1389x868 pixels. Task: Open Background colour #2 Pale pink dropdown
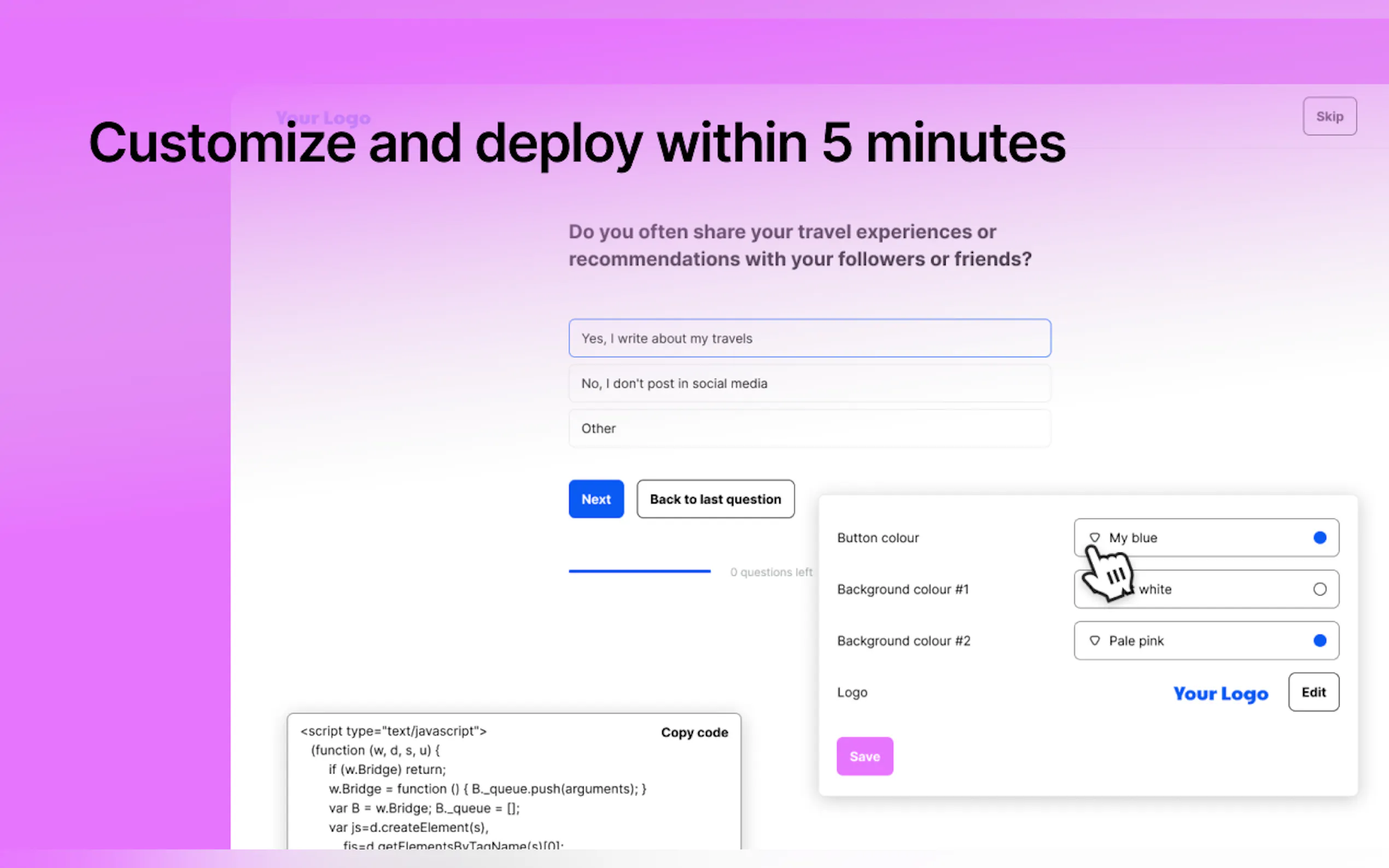coord(1206,640)
